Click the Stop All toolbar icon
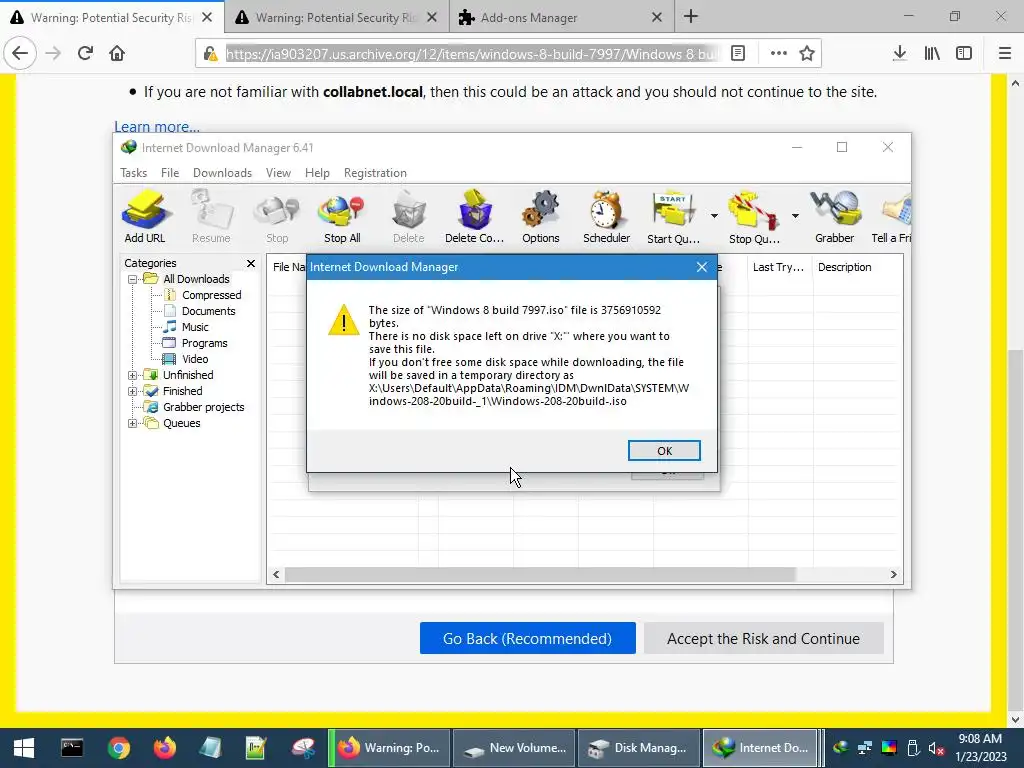 [342, 216]
